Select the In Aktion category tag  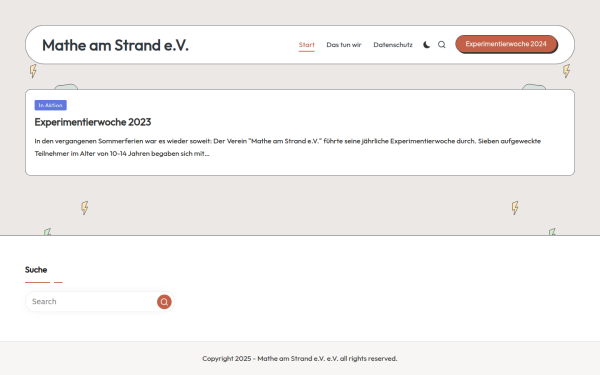(x=51, y=105)
